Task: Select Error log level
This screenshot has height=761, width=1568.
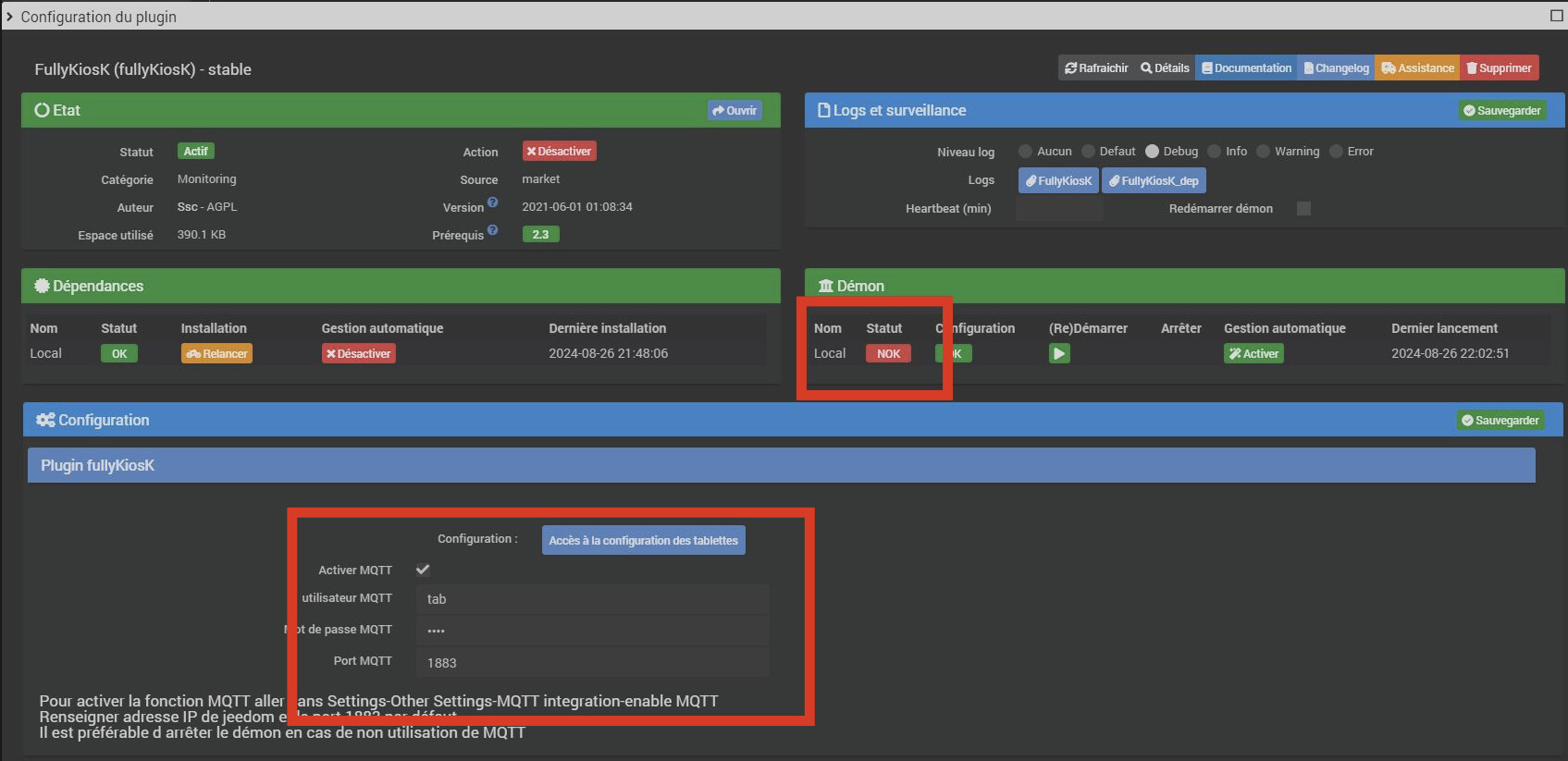Action: 1336,152
